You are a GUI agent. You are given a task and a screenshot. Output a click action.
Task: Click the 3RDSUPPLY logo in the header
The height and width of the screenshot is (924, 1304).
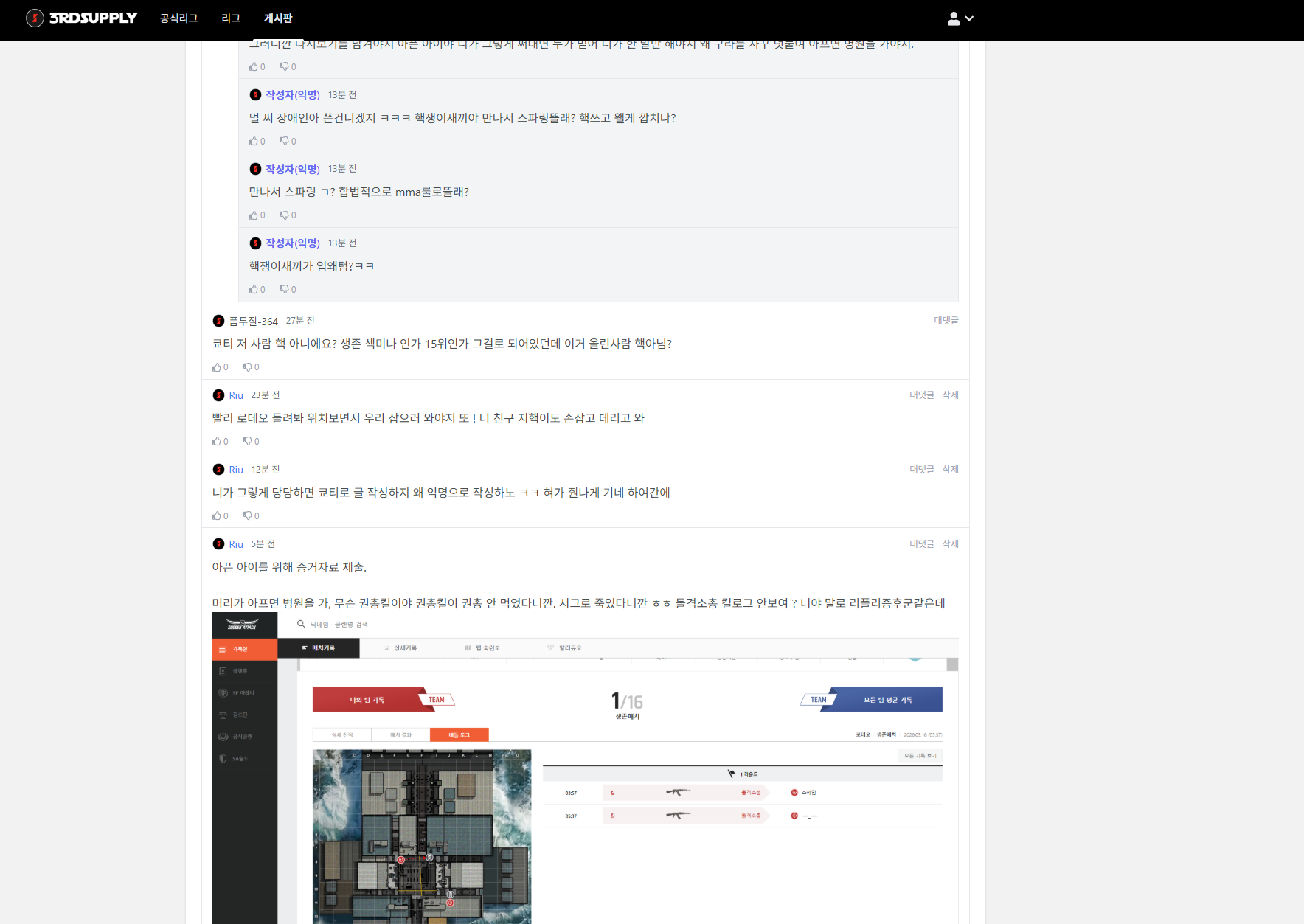[82, 18]
